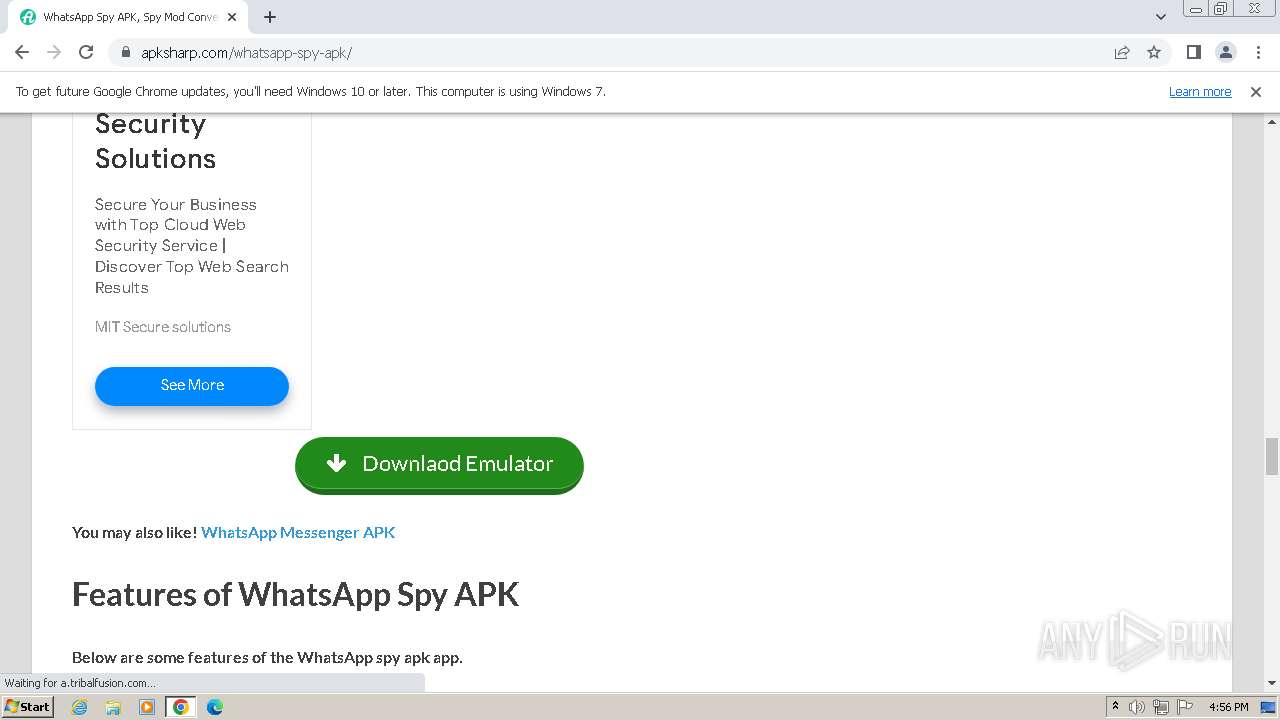Reload the apksharp page
1280x720 pixels.
pyautogui.click(x=86, y=52)
